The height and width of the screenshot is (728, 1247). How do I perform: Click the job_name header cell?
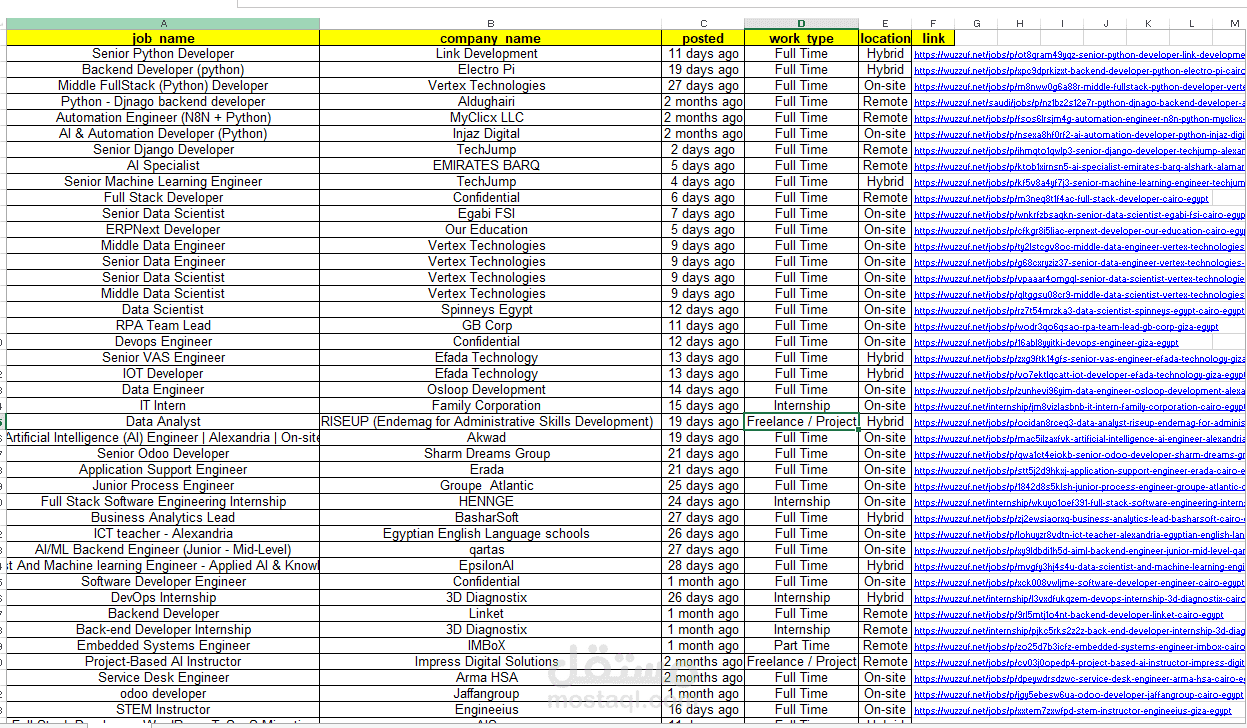(163, 38)
